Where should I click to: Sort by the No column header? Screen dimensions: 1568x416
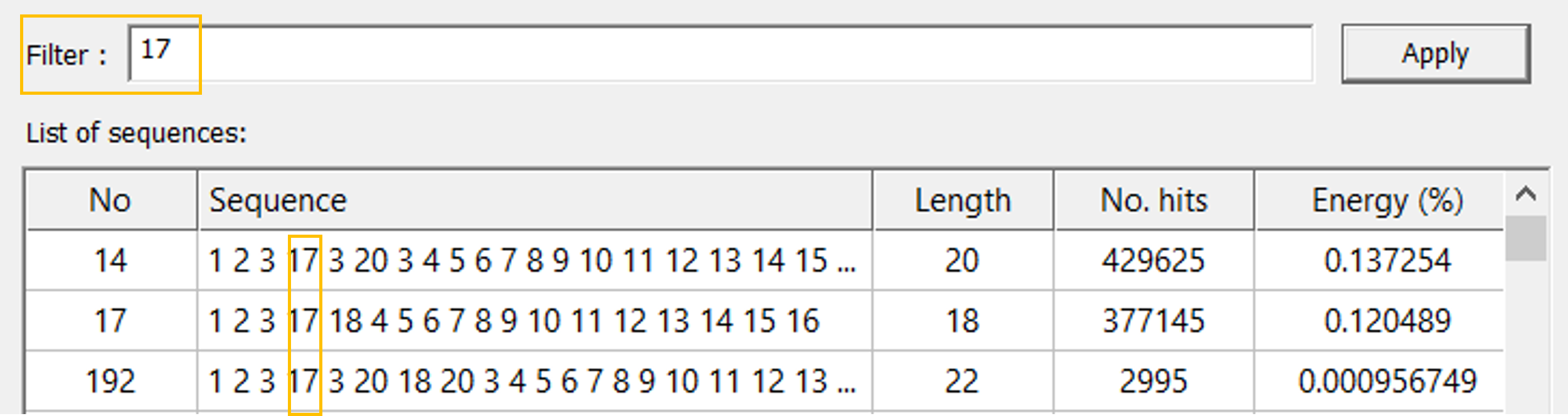tap(112, 201)
